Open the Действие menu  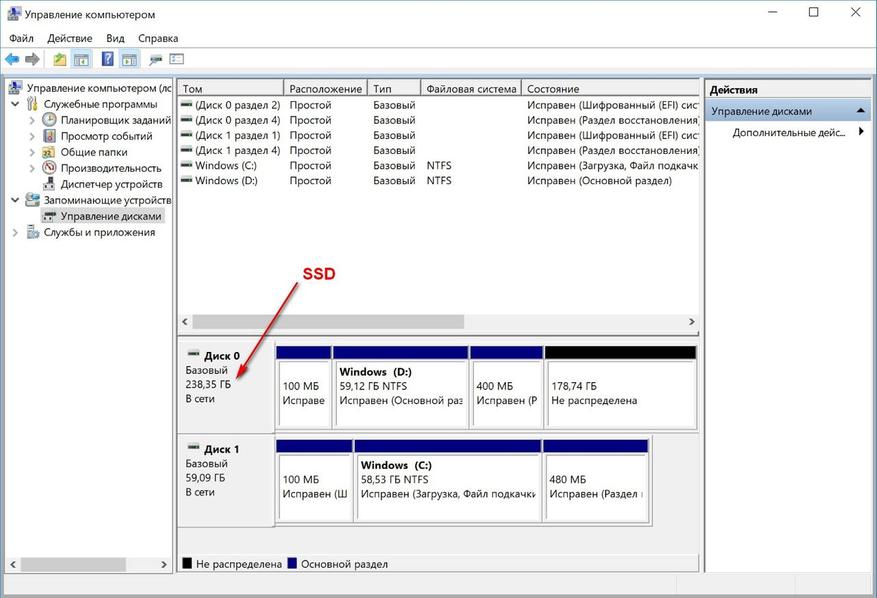(x=70, y=39)
